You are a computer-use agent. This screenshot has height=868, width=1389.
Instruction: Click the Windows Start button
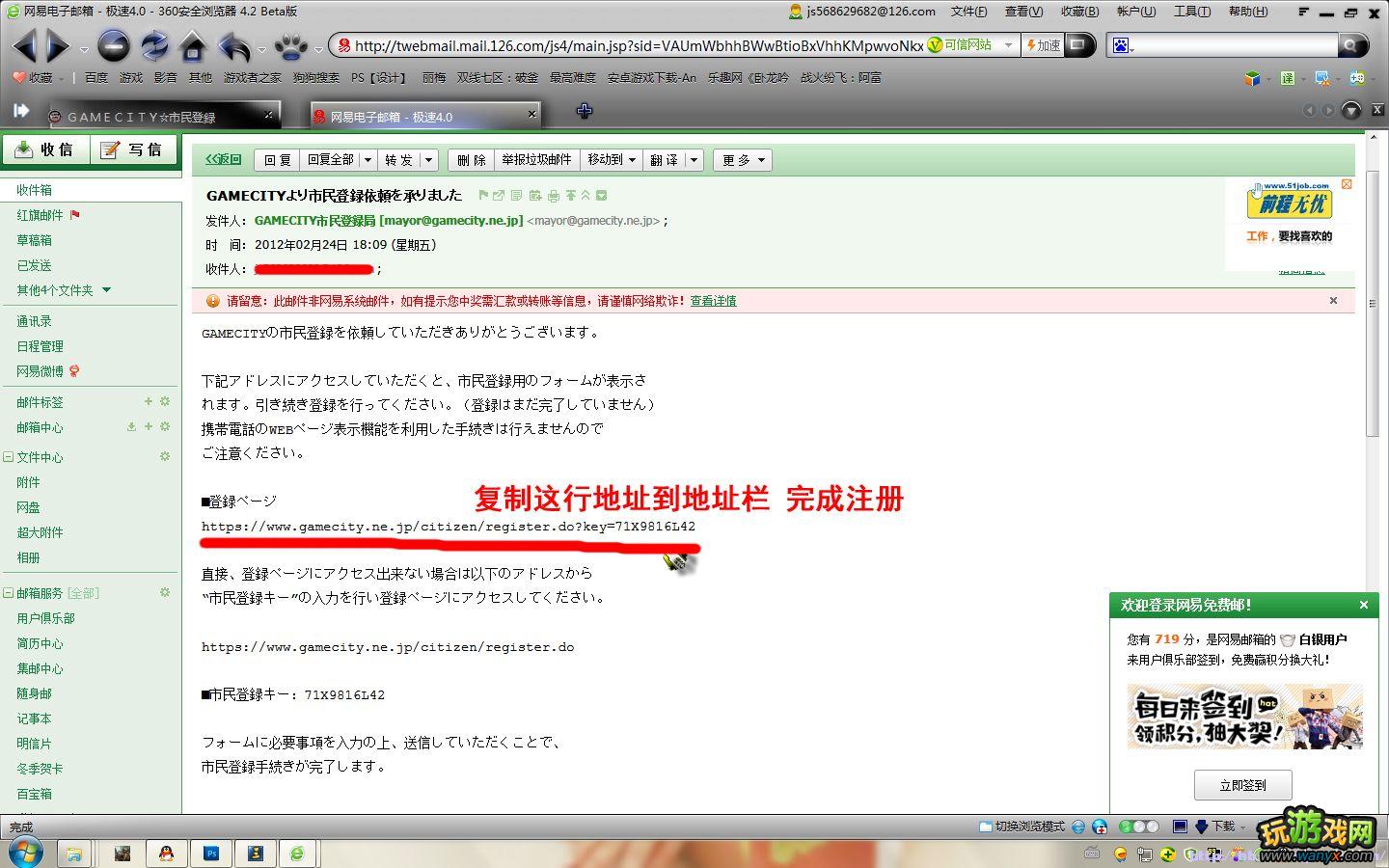(24, 853)
